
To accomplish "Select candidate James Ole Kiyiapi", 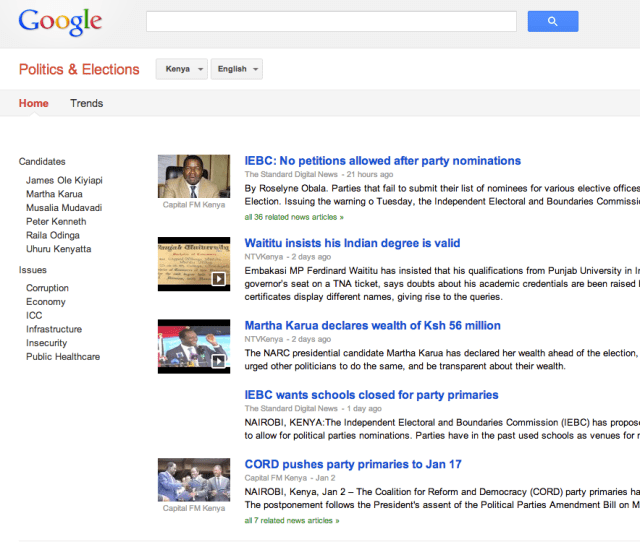I will pos(64,180).
